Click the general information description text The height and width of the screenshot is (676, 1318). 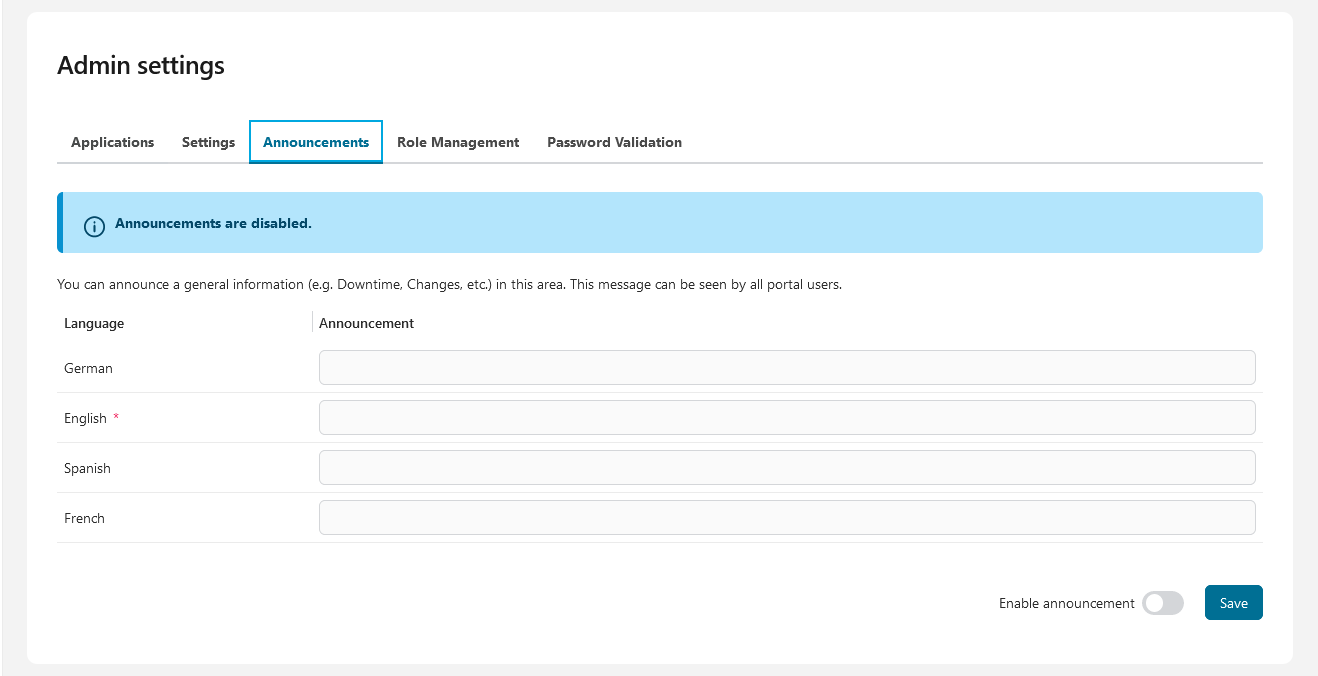pos(449,284)
